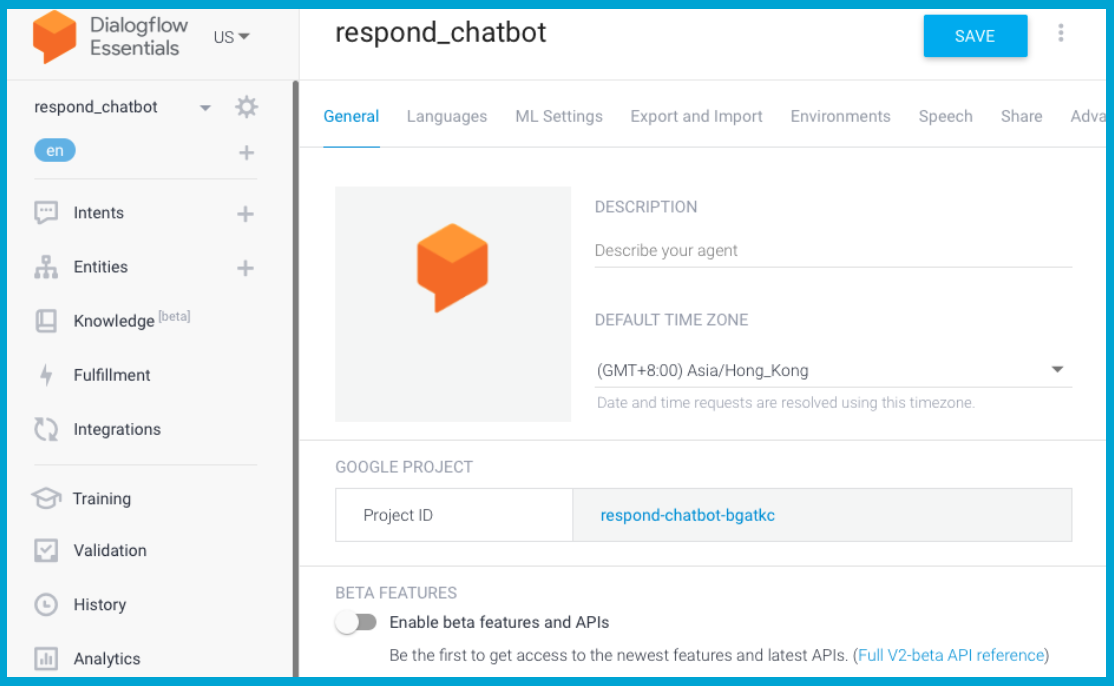This screenshot has width=1114, height=686.
Task: Click the History clock icon
Action: coord(46,604)
